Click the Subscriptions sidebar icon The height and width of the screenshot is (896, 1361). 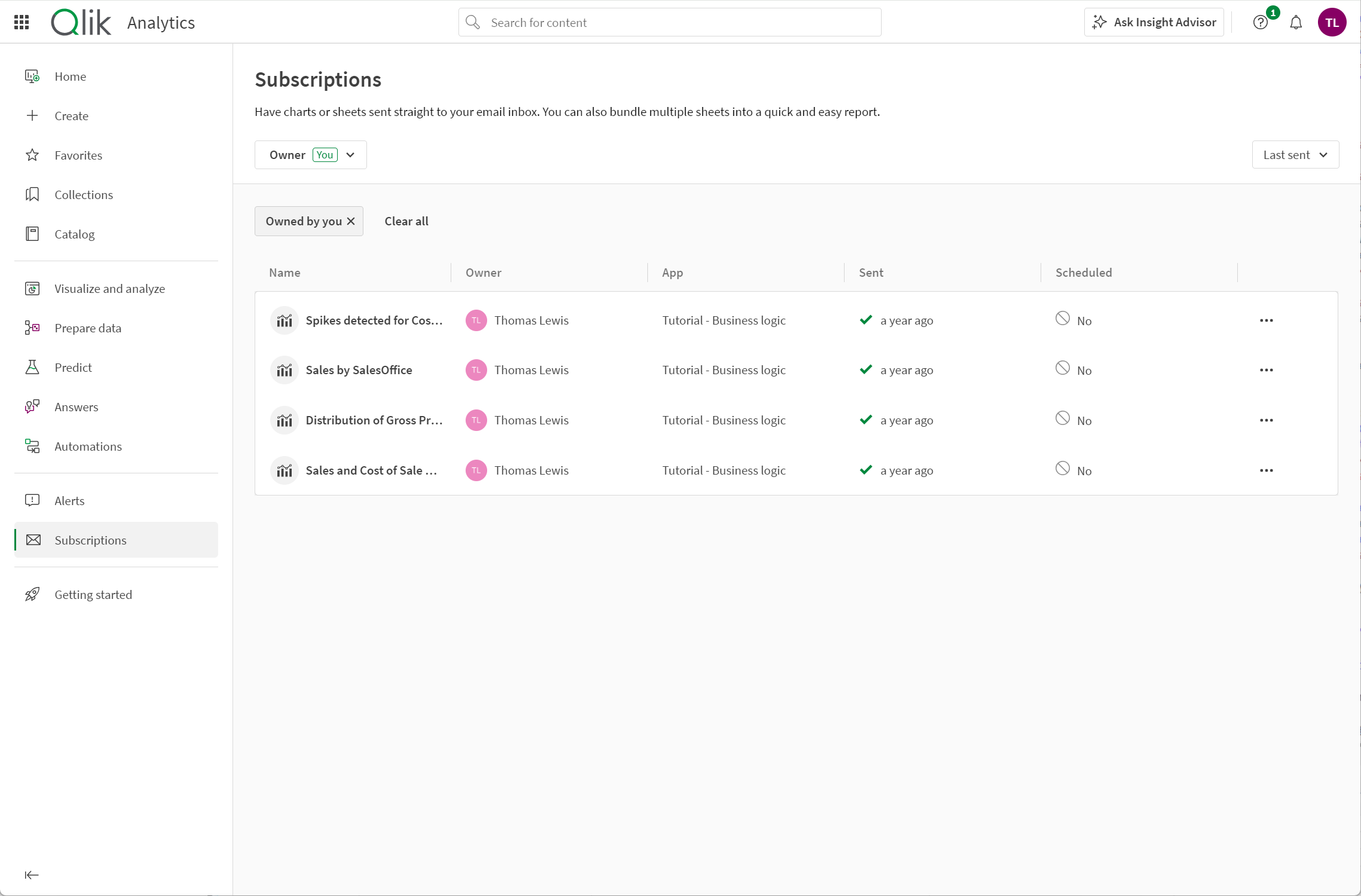pyautogui.click(x=33, y=540)
